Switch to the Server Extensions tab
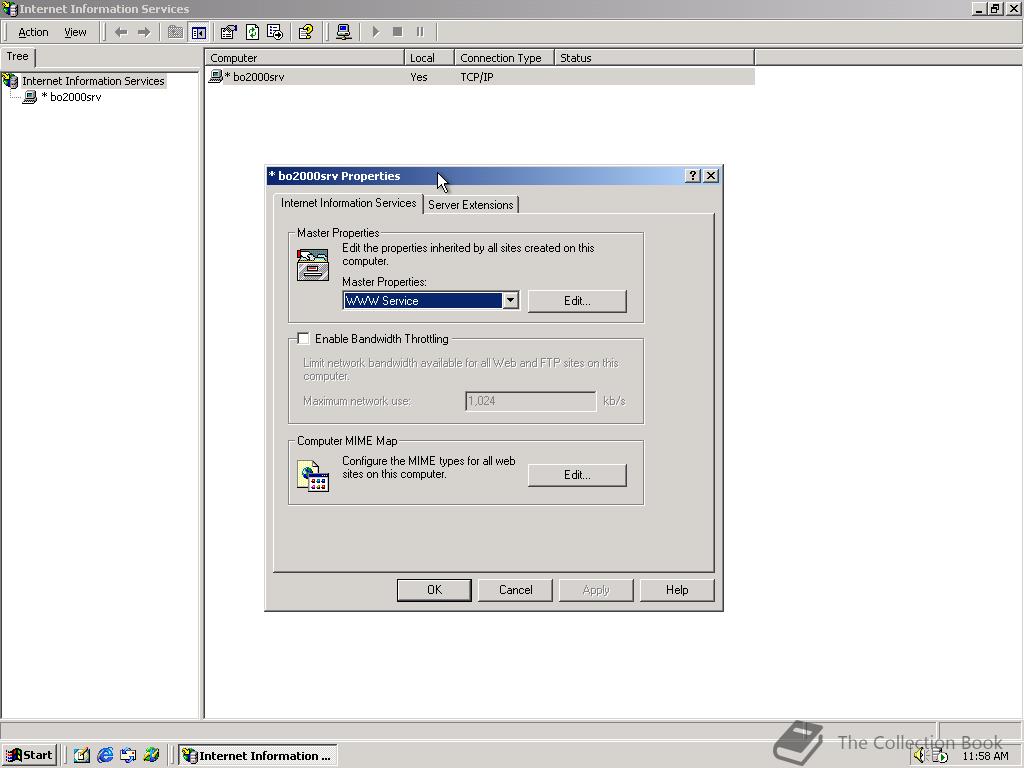 coord(470,205)
